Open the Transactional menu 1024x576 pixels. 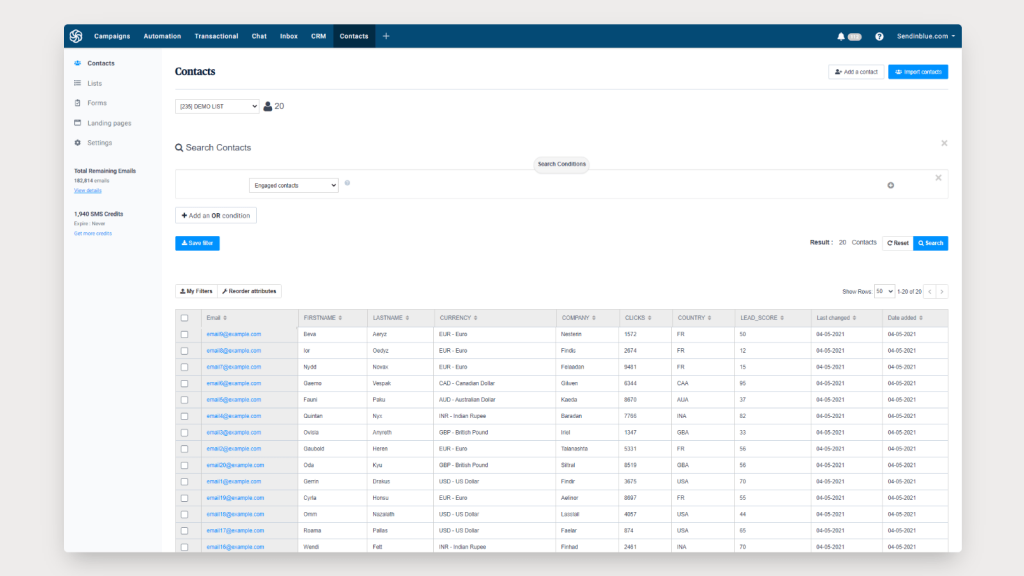coord(216,37)
